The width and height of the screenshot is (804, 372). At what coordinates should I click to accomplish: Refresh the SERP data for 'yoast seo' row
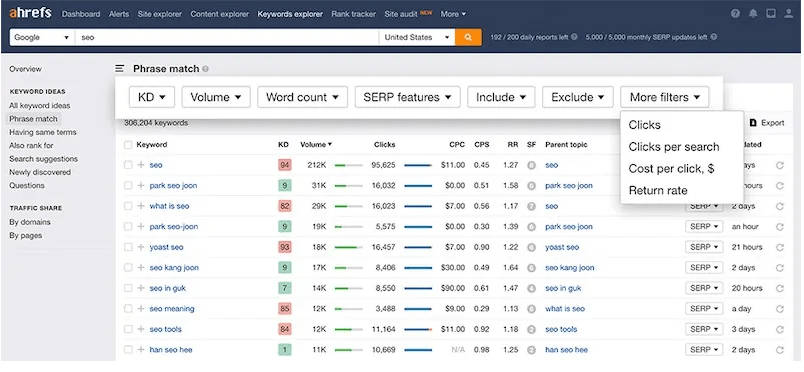point(780,247)
